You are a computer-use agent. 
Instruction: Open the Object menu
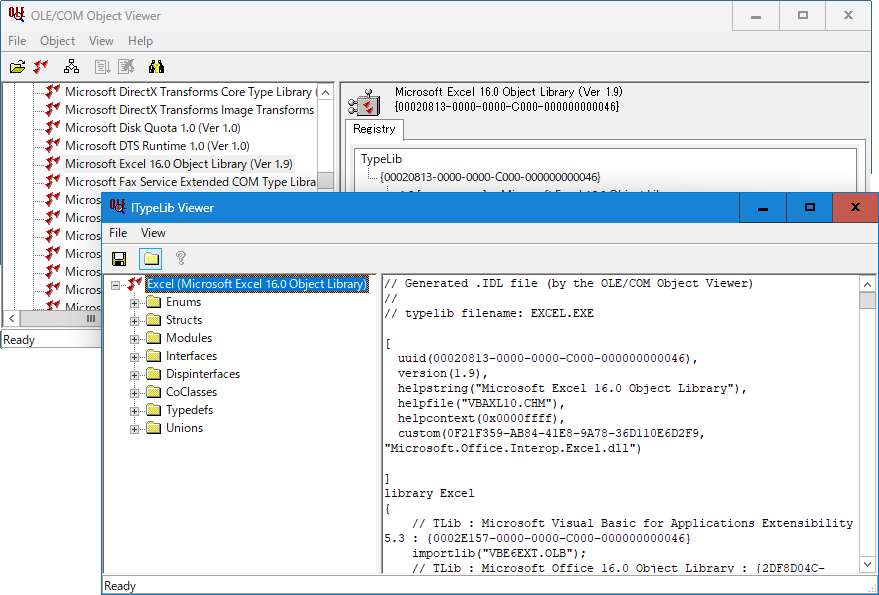click(x=57, y=41)
